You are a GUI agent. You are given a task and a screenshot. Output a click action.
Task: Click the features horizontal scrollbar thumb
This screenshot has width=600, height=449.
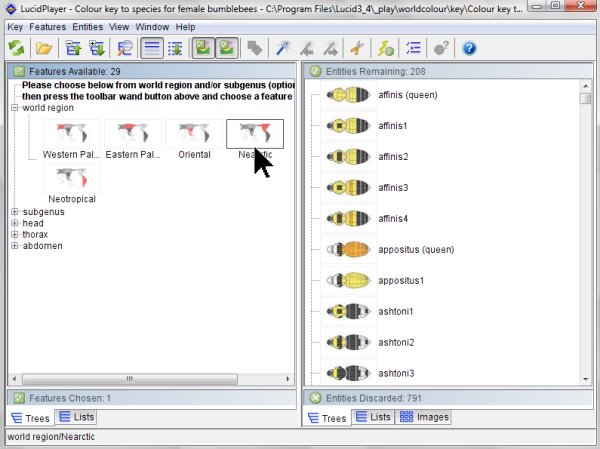pyautogui.click(x=130, y=379)
